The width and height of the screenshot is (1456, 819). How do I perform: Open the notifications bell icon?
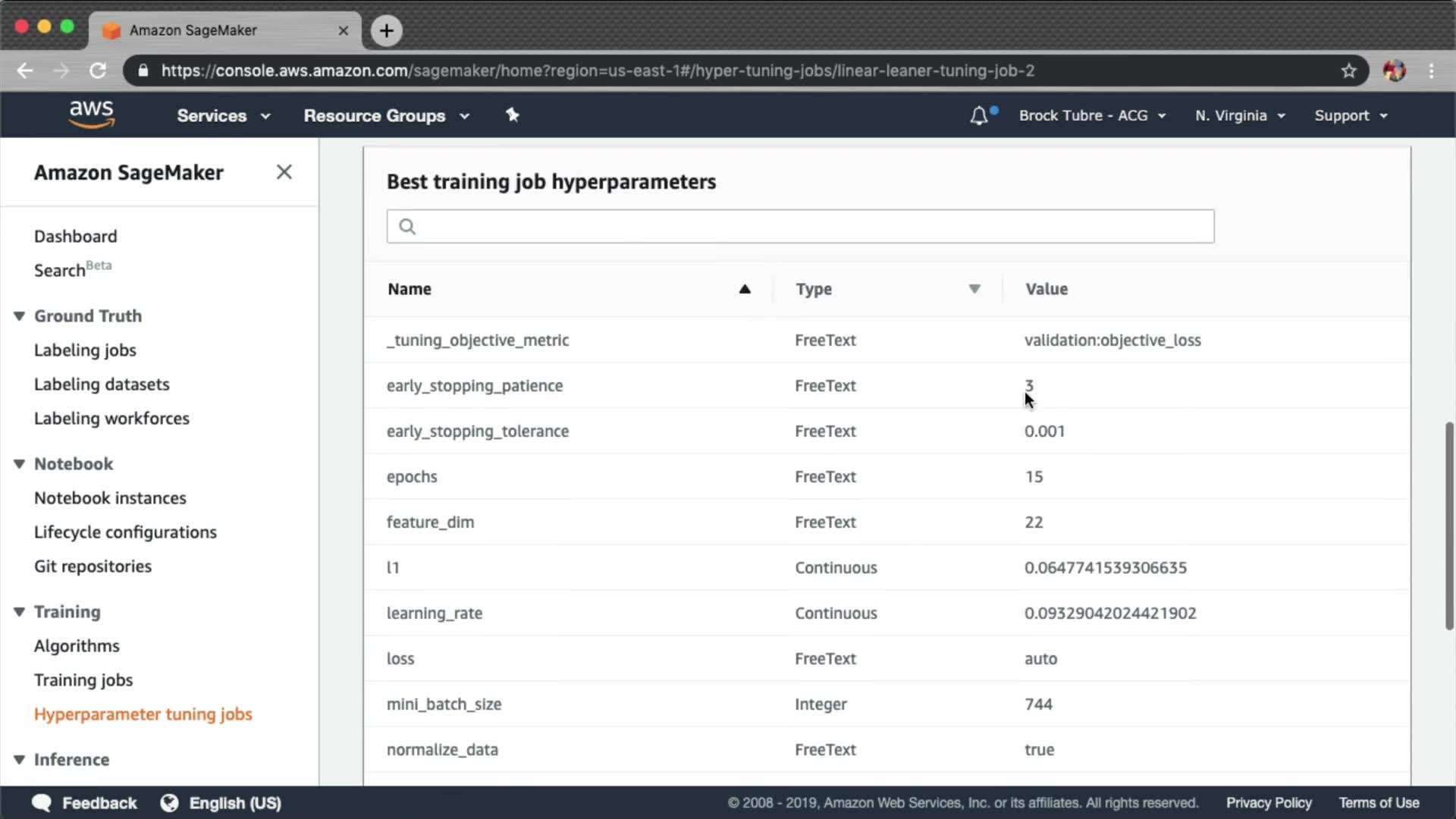979,116
